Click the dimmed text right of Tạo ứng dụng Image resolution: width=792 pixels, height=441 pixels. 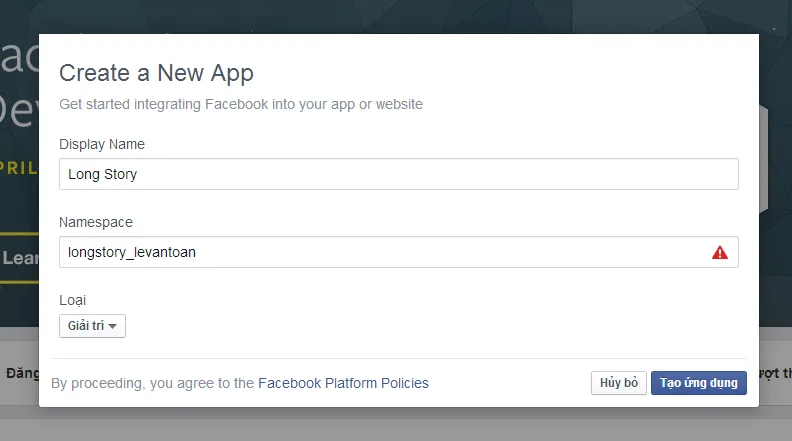tap(774, 373)
